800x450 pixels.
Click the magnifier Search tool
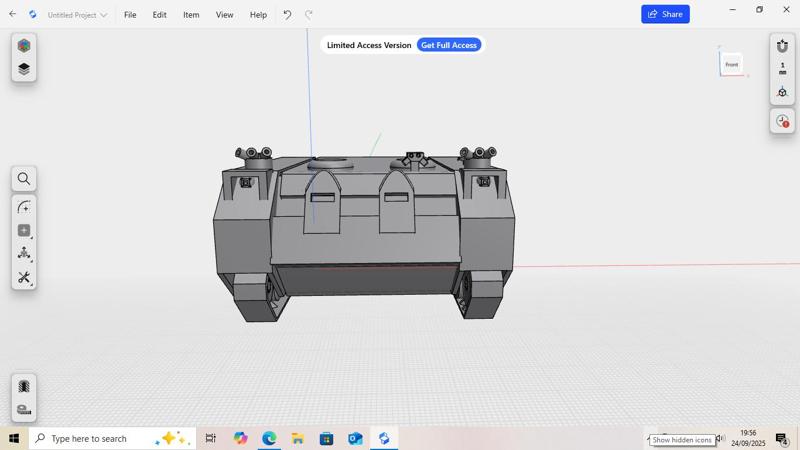click(24, 179)
